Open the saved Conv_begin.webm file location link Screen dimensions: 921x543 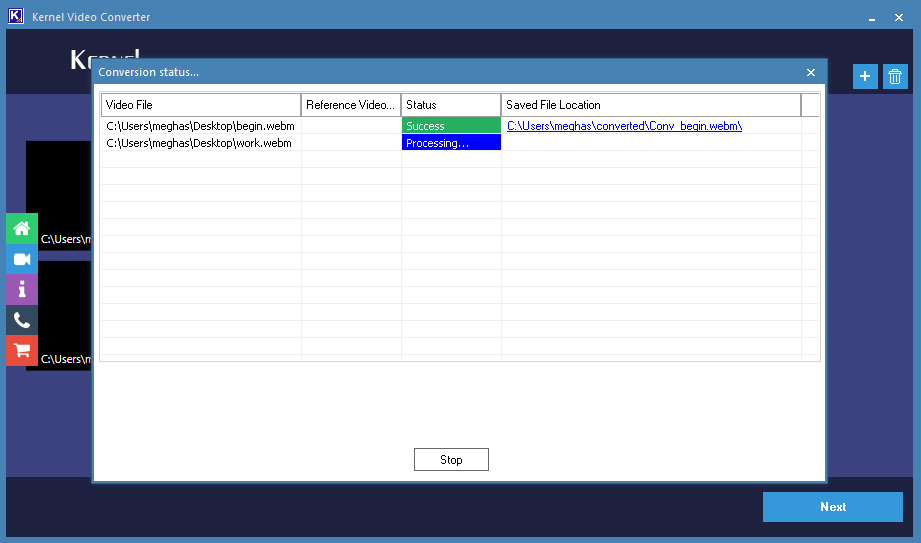tap(624, 126)
